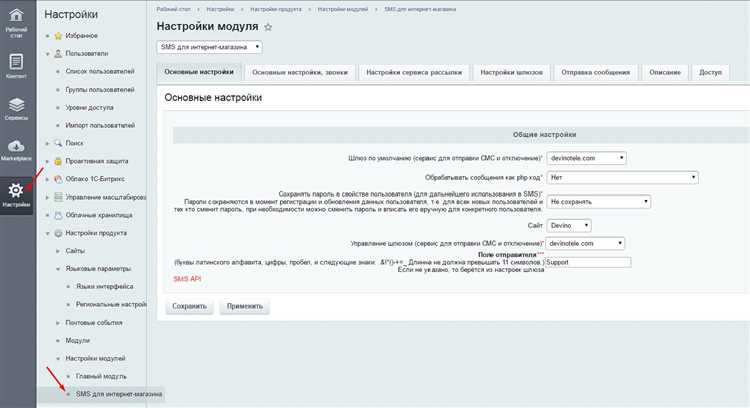
Task: Click the Управление масштабированием icon
Action: (x=58, y=197)
